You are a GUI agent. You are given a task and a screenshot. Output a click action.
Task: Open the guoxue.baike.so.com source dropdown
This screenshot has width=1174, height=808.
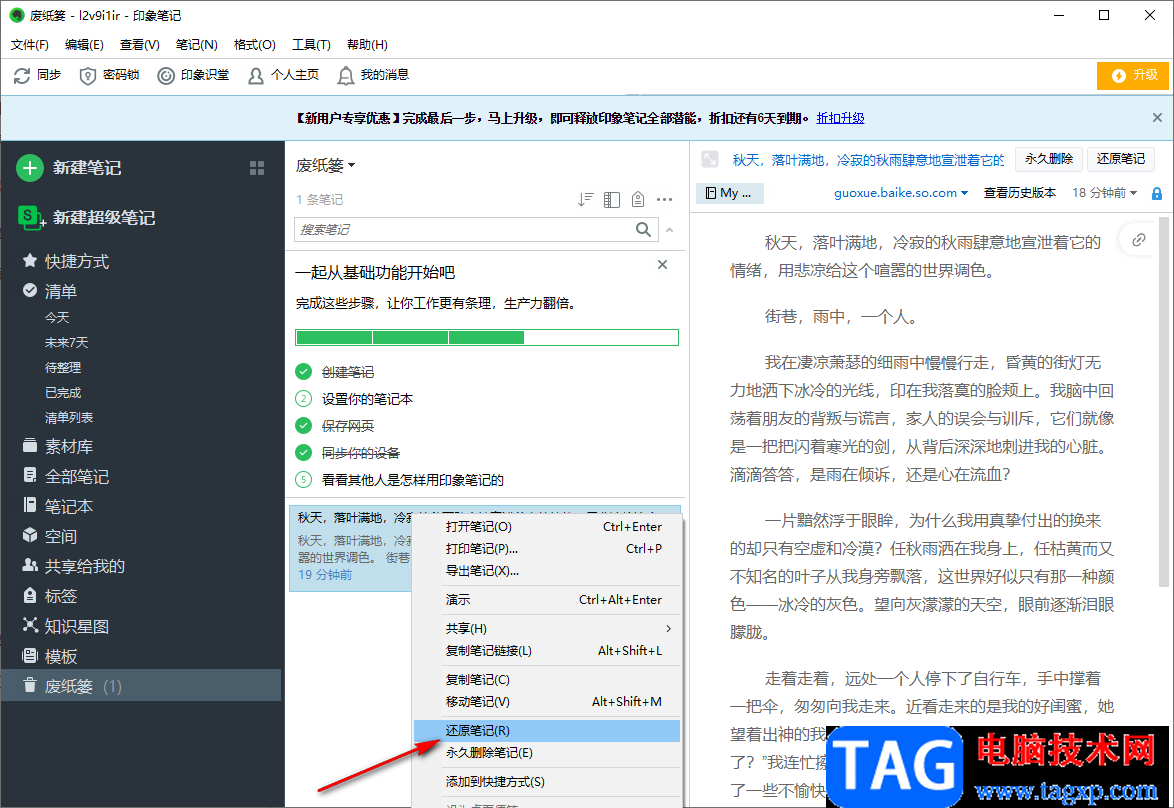(x=901, y=193)
